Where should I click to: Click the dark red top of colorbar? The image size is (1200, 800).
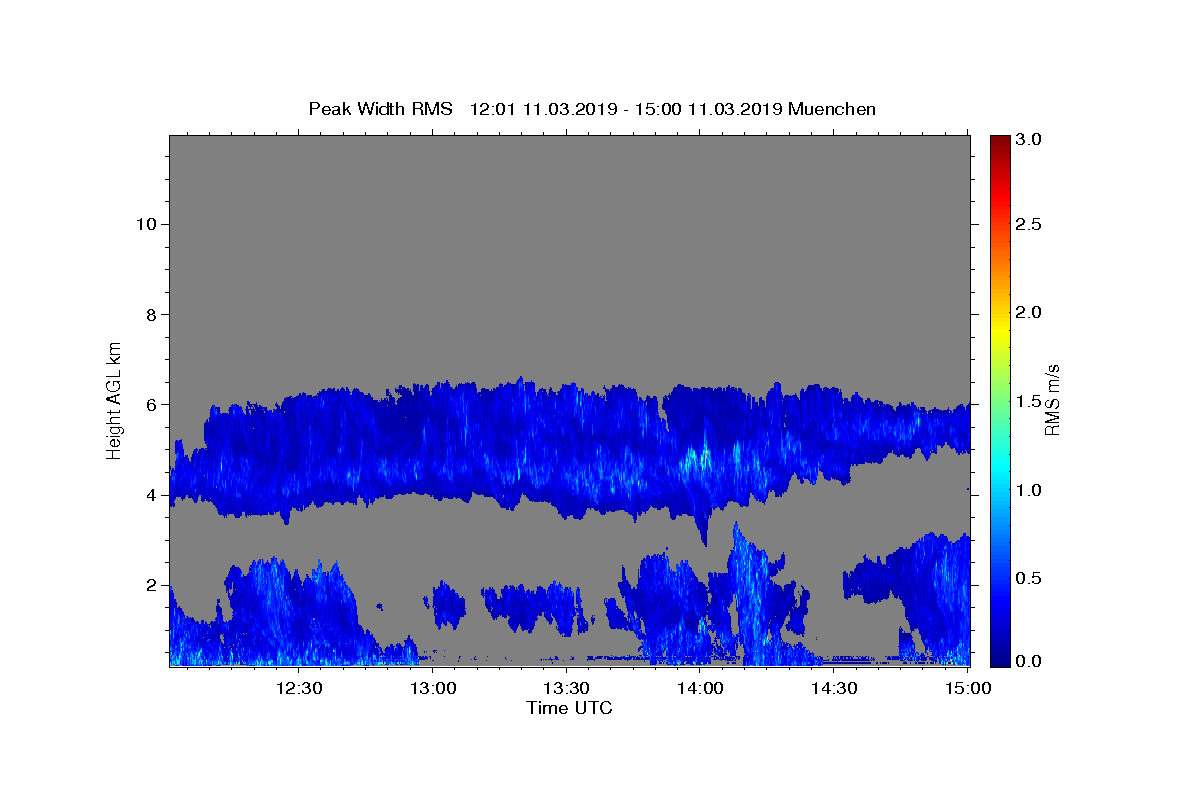click(x=1000, y=142)
